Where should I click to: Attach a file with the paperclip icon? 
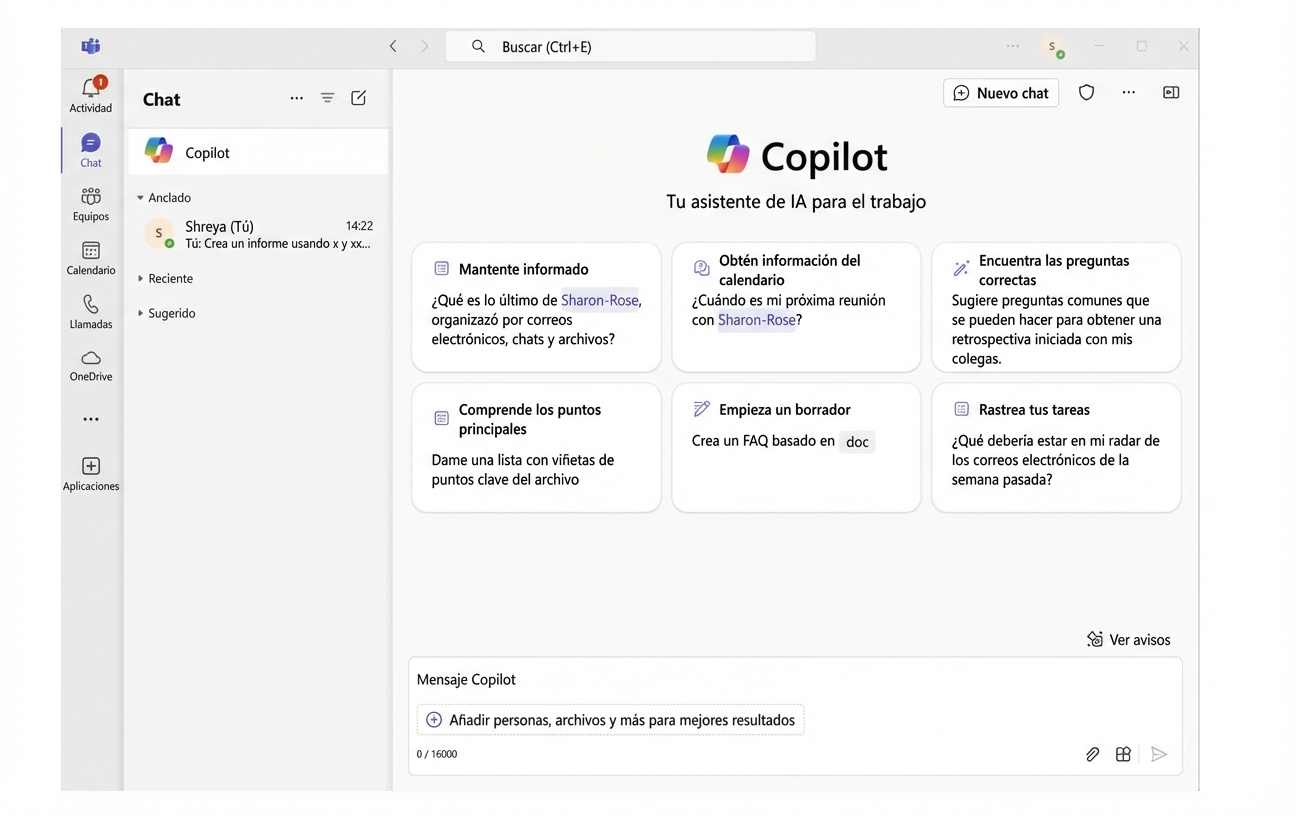(1092, 753)
